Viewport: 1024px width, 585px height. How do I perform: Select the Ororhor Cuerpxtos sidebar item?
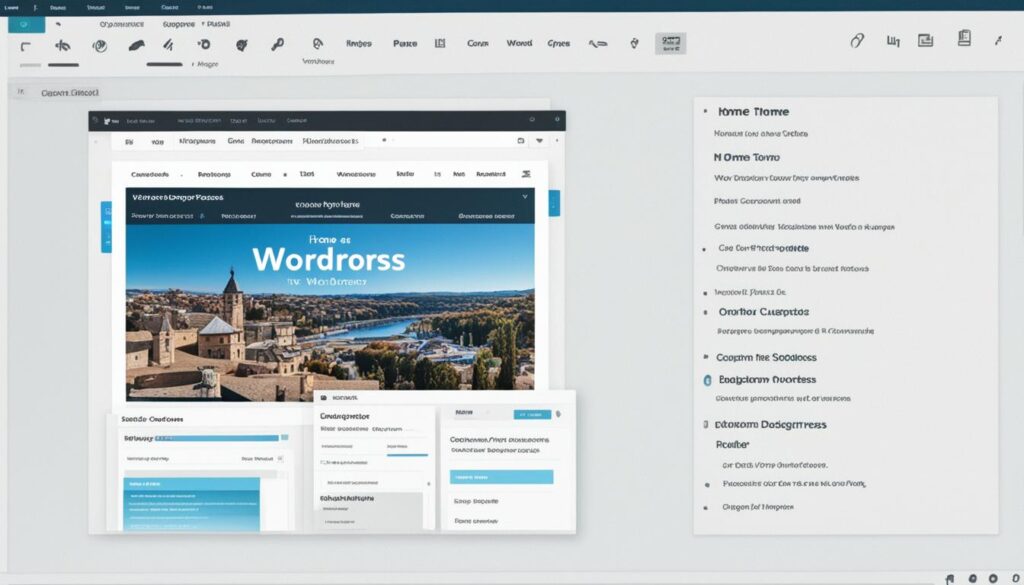click(x=763, y=312)
